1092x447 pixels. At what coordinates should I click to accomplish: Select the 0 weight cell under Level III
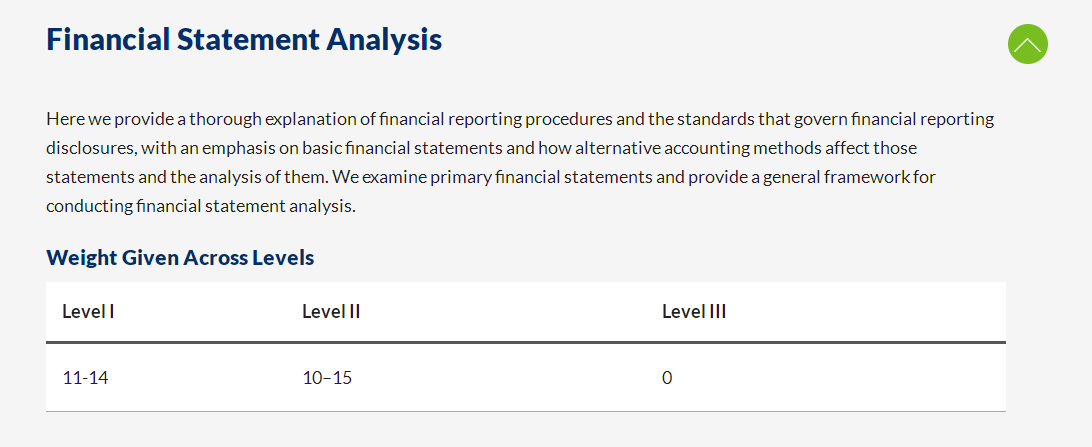(x=666, y=378)
